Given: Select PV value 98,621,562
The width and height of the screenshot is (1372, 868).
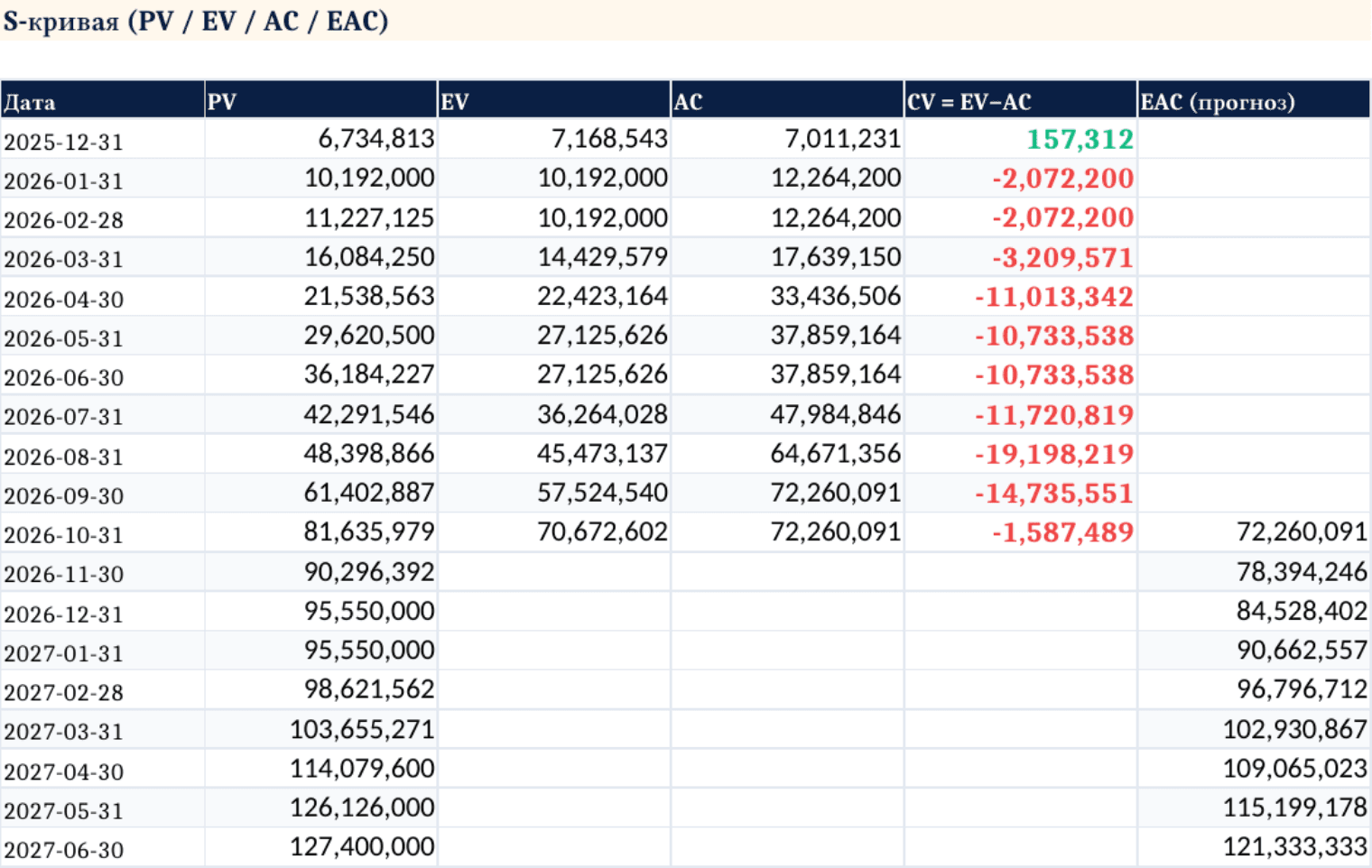Looking at the screenshot, I should tap(369, 689).
